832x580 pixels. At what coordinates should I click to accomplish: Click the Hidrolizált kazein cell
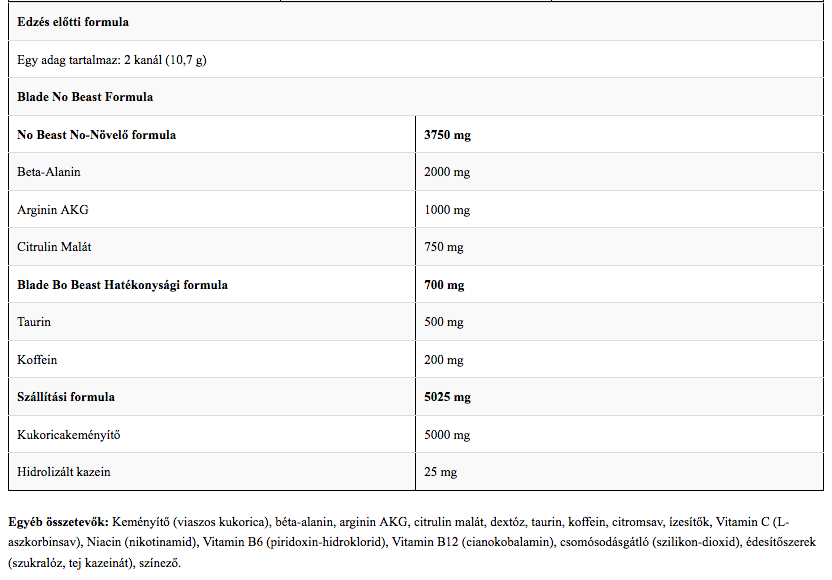click(x=64, y=472)
